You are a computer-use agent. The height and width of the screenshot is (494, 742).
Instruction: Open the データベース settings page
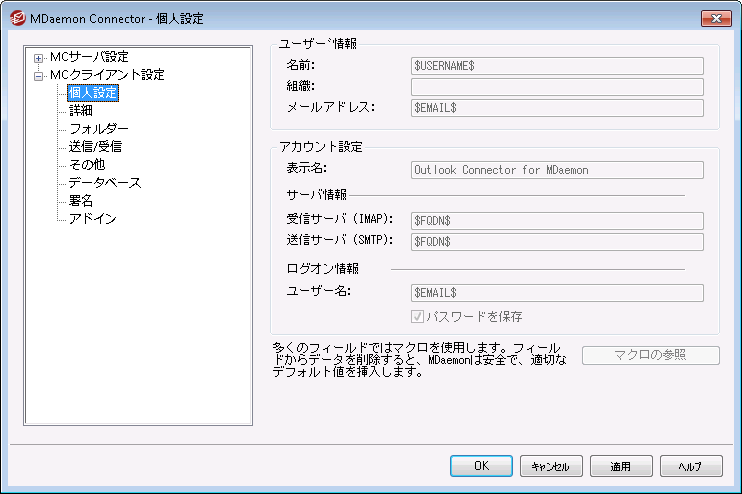tap(105, 183)
